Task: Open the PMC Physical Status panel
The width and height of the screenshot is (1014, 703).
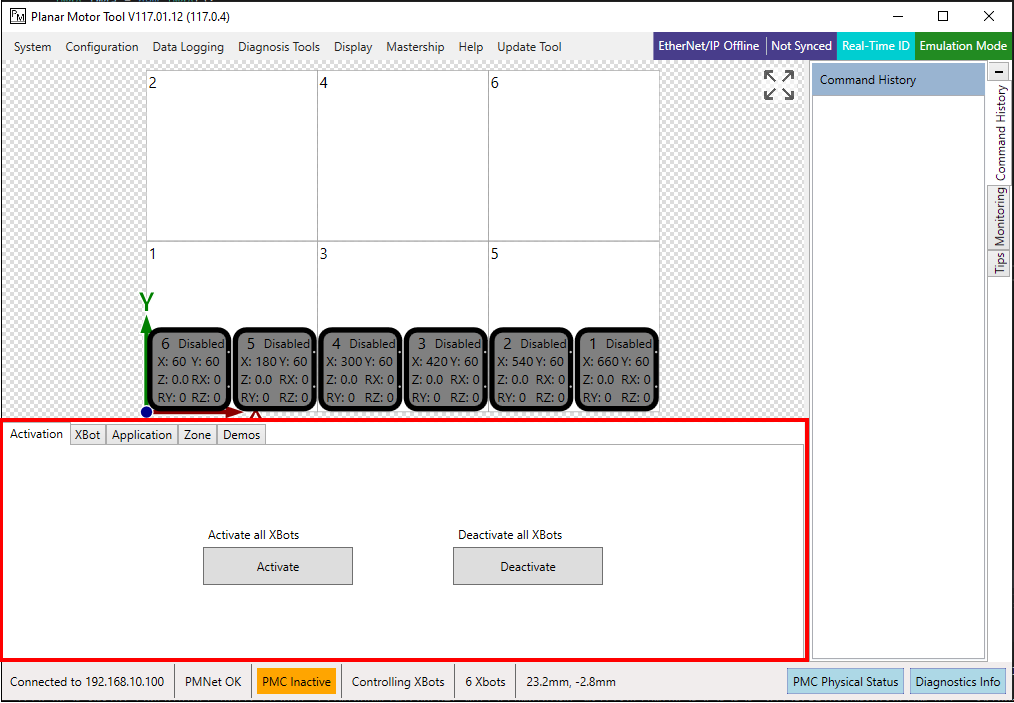Action: [845, 681]
